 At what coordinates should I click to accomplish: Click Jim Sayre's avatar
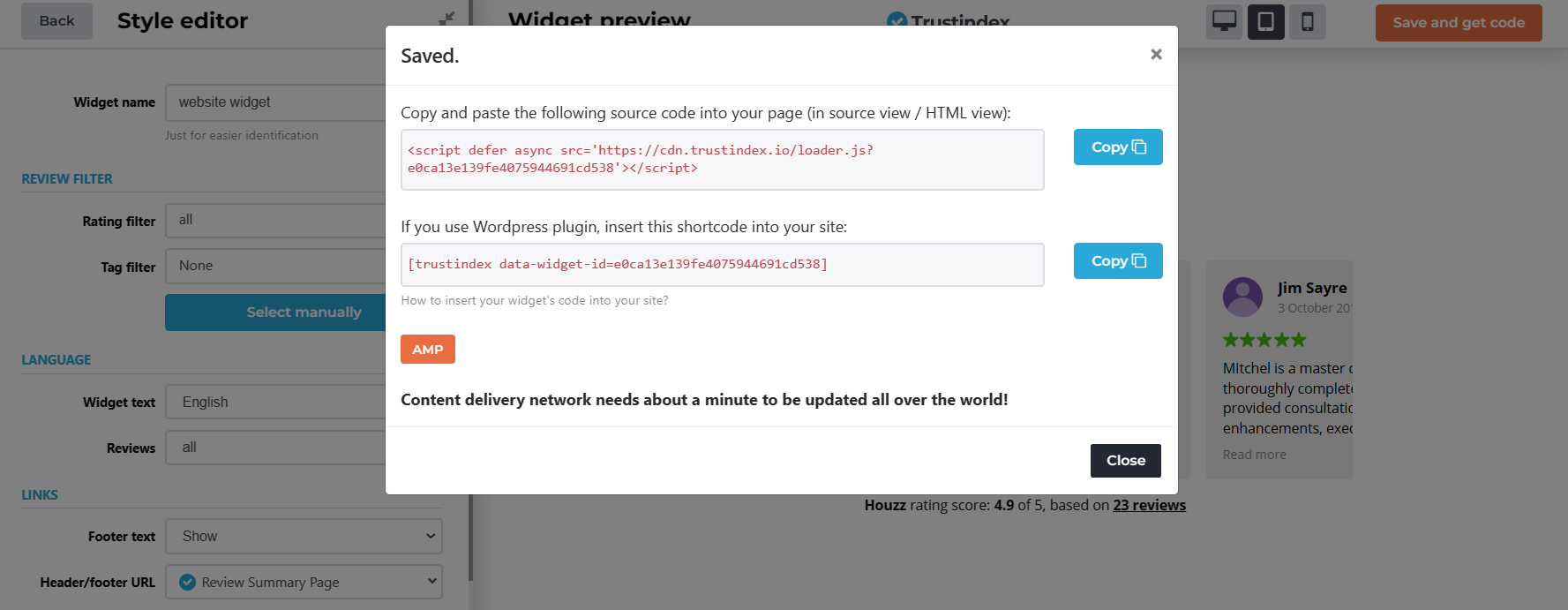tap(1242, 297)
